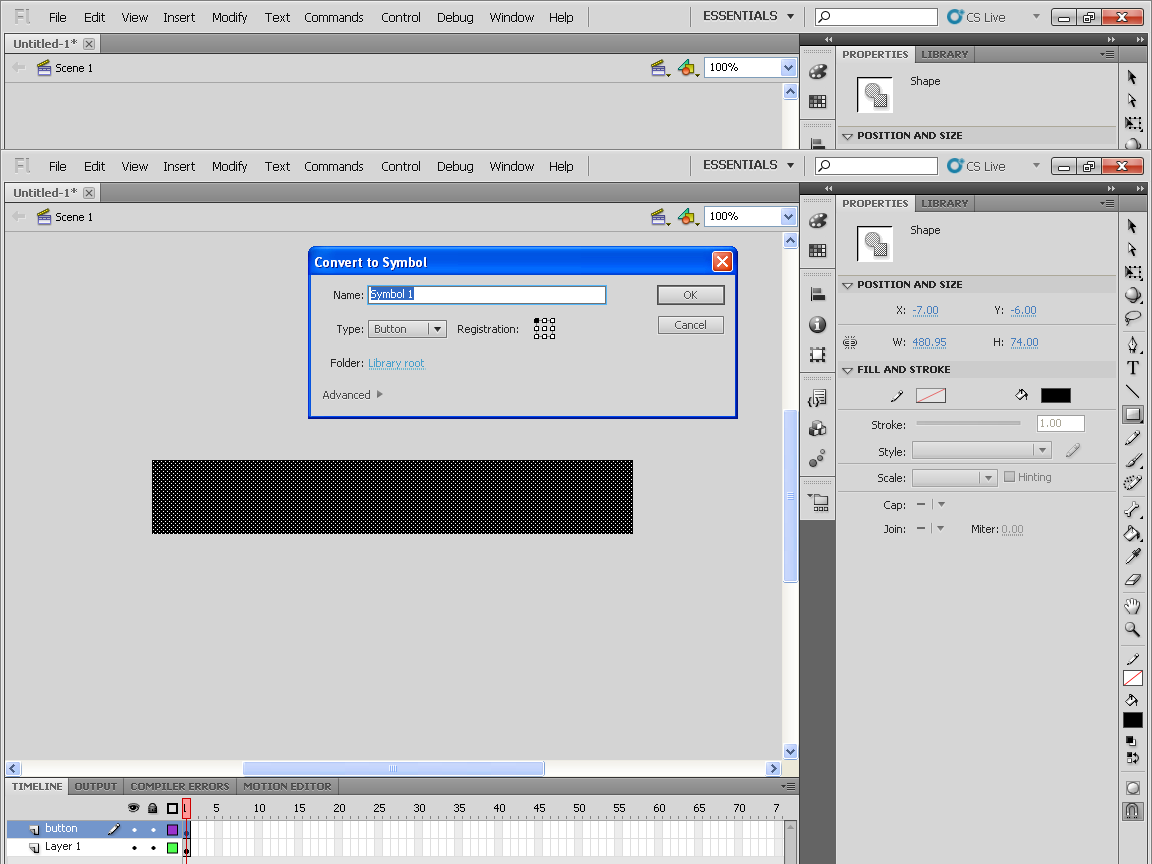Toggle visibility of all layers eye icon
The width and height of the screenshot is (1152, 864).
[134, 808]
